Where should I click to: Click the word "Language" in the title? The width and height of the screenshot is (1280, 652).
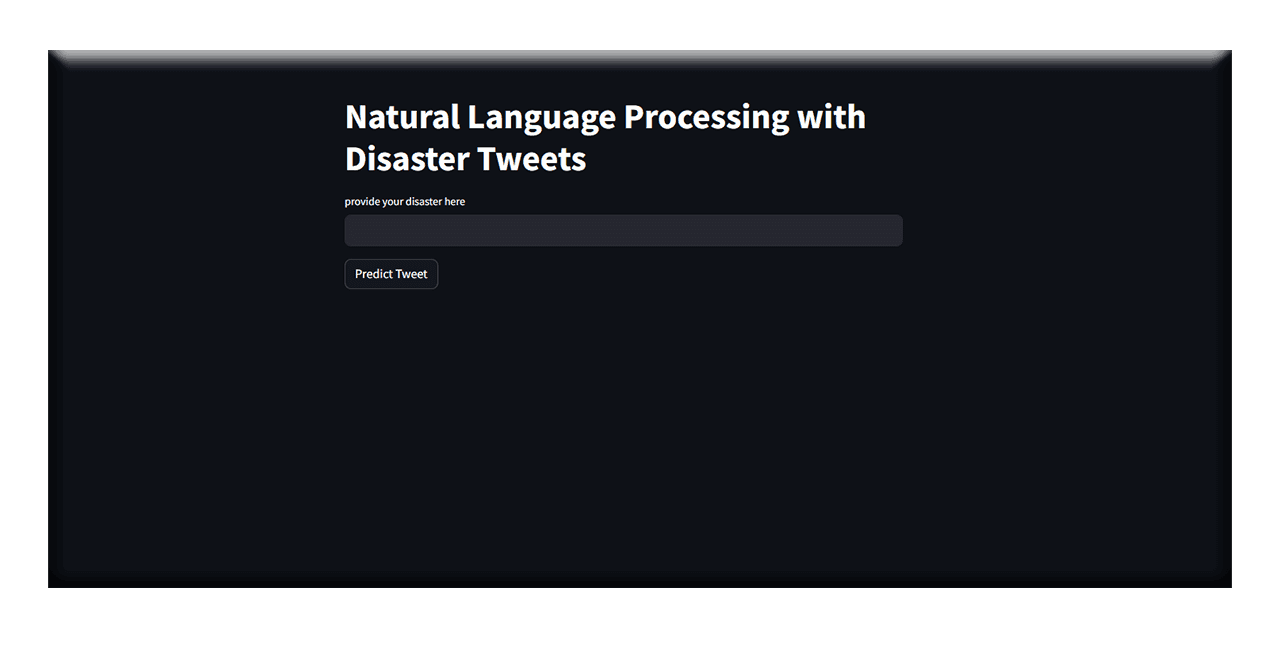click(x=541, y=117)
